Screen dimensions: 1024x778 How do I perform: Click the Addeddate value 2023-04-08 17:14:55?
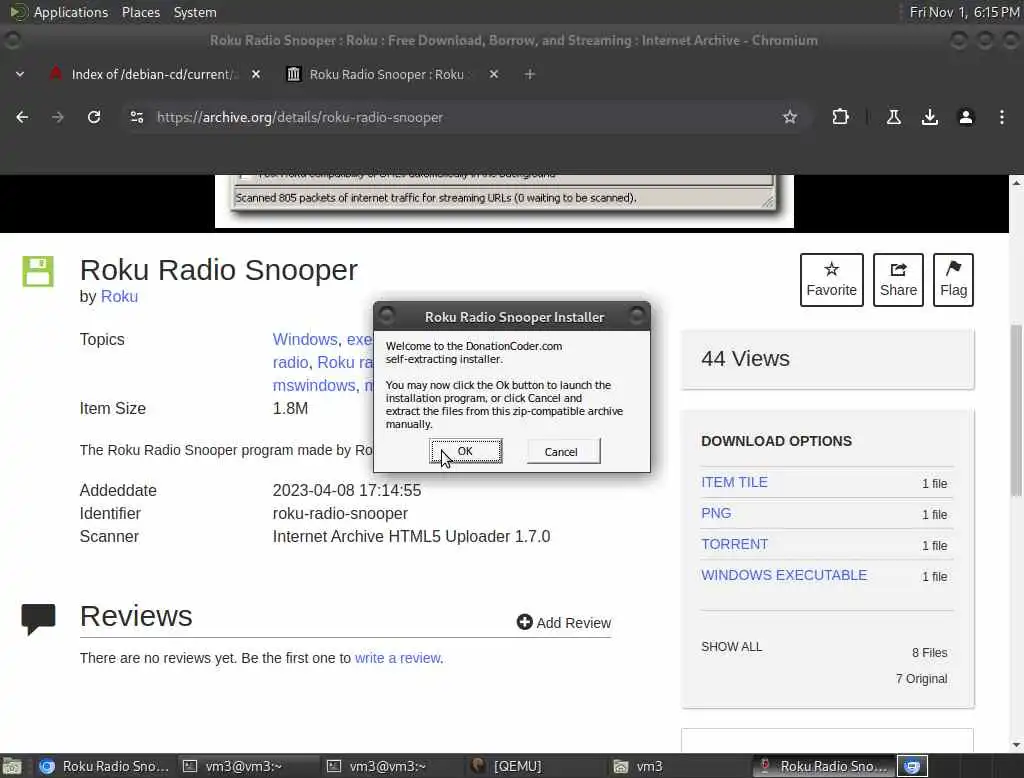pyautogui.click(x=347, y=491)
